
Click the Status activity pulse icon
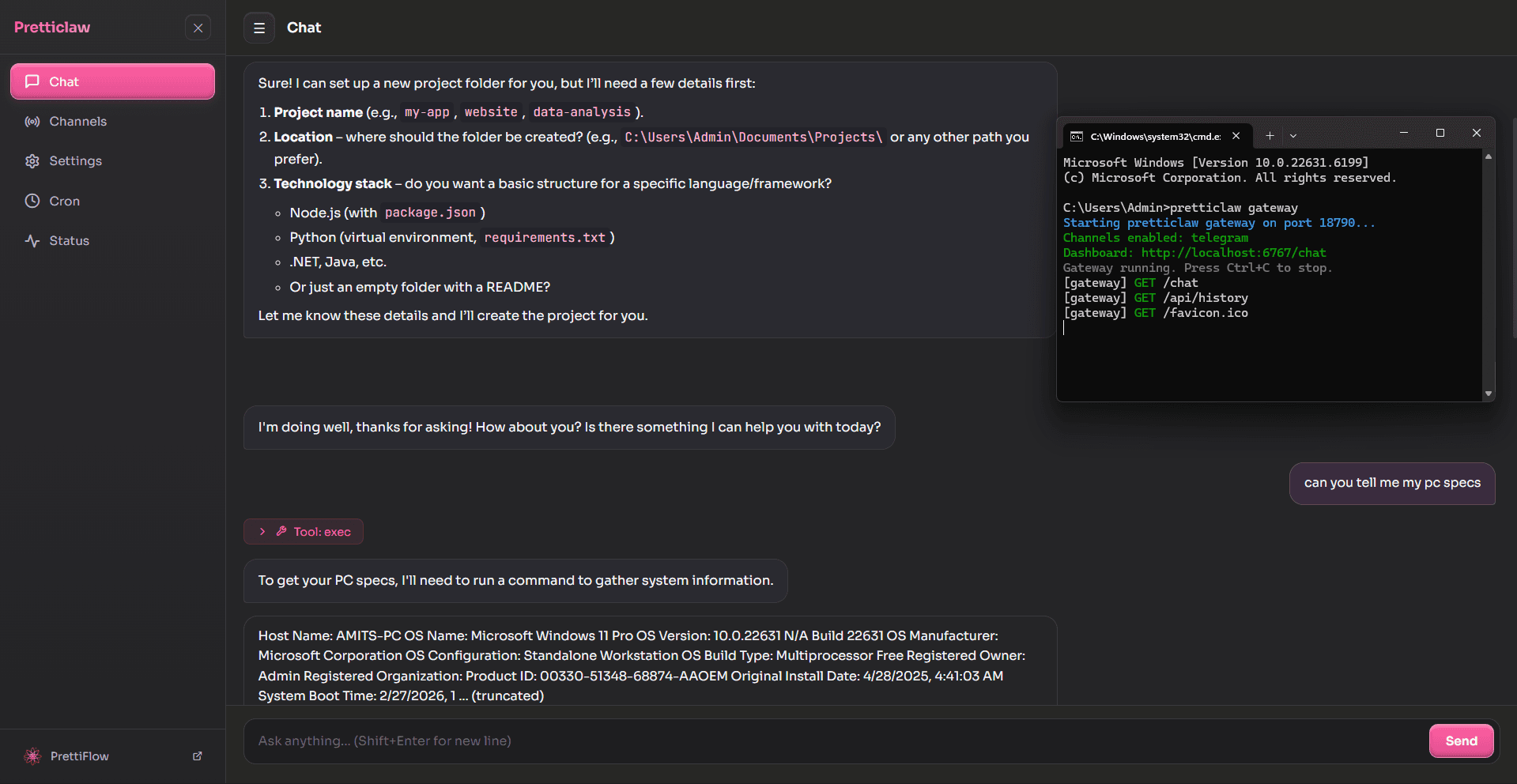[x=32, y=241]
